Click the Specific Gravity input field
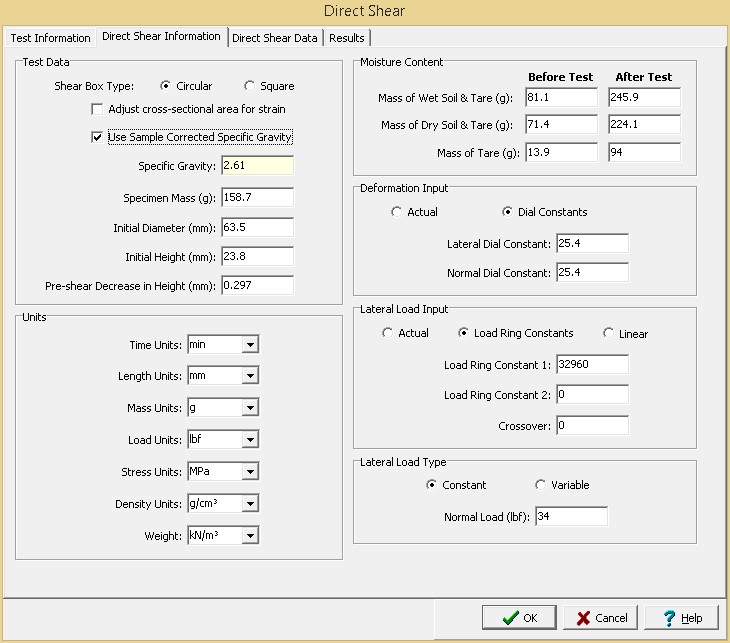 pyautogui.click(x=257, y=166)
